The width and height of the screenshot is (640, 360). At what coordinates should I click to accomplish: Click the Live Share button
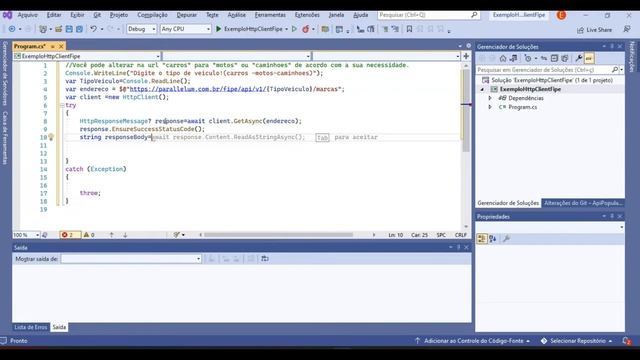click(x=594, y=30)
